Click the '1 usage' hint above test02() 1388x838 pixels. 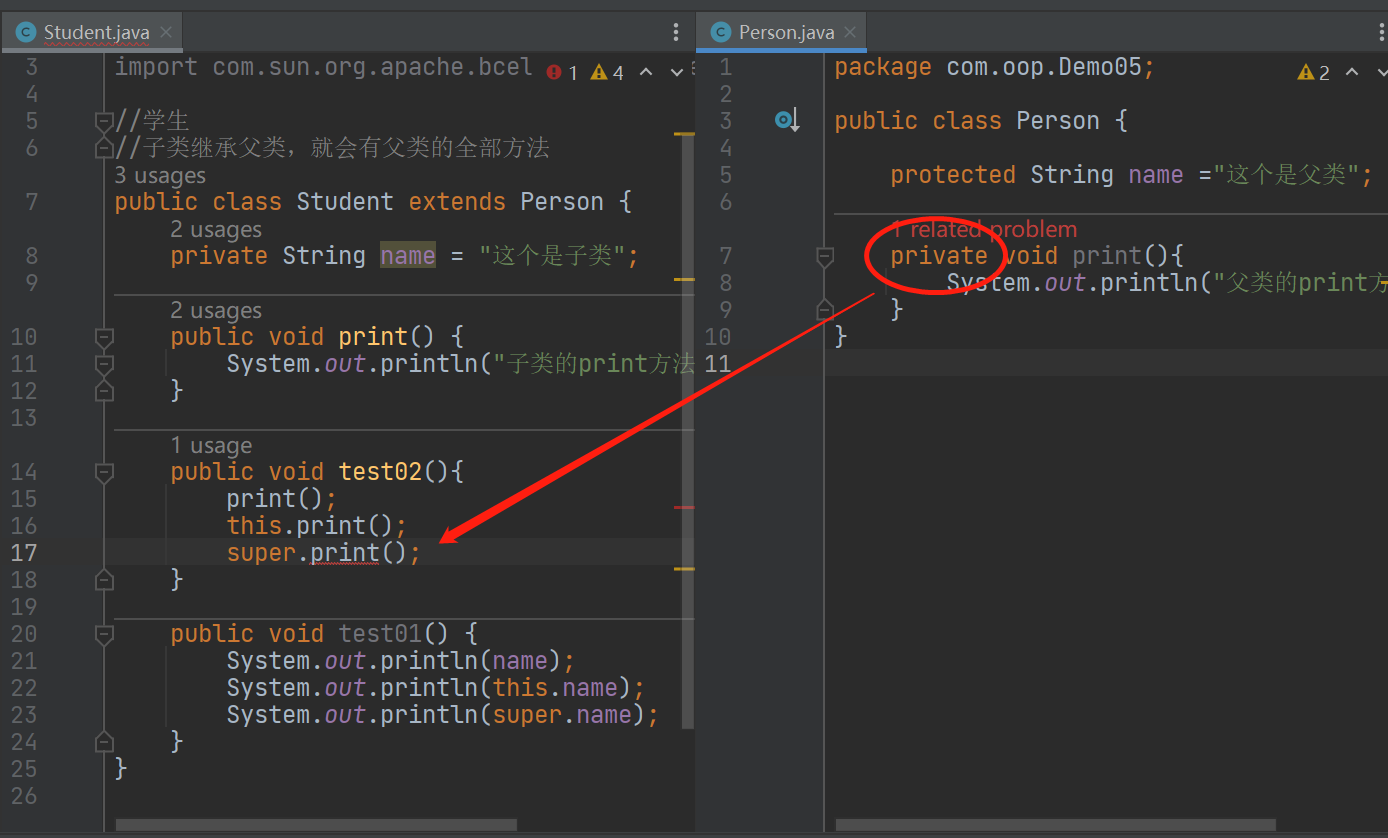tap(211, 446)
